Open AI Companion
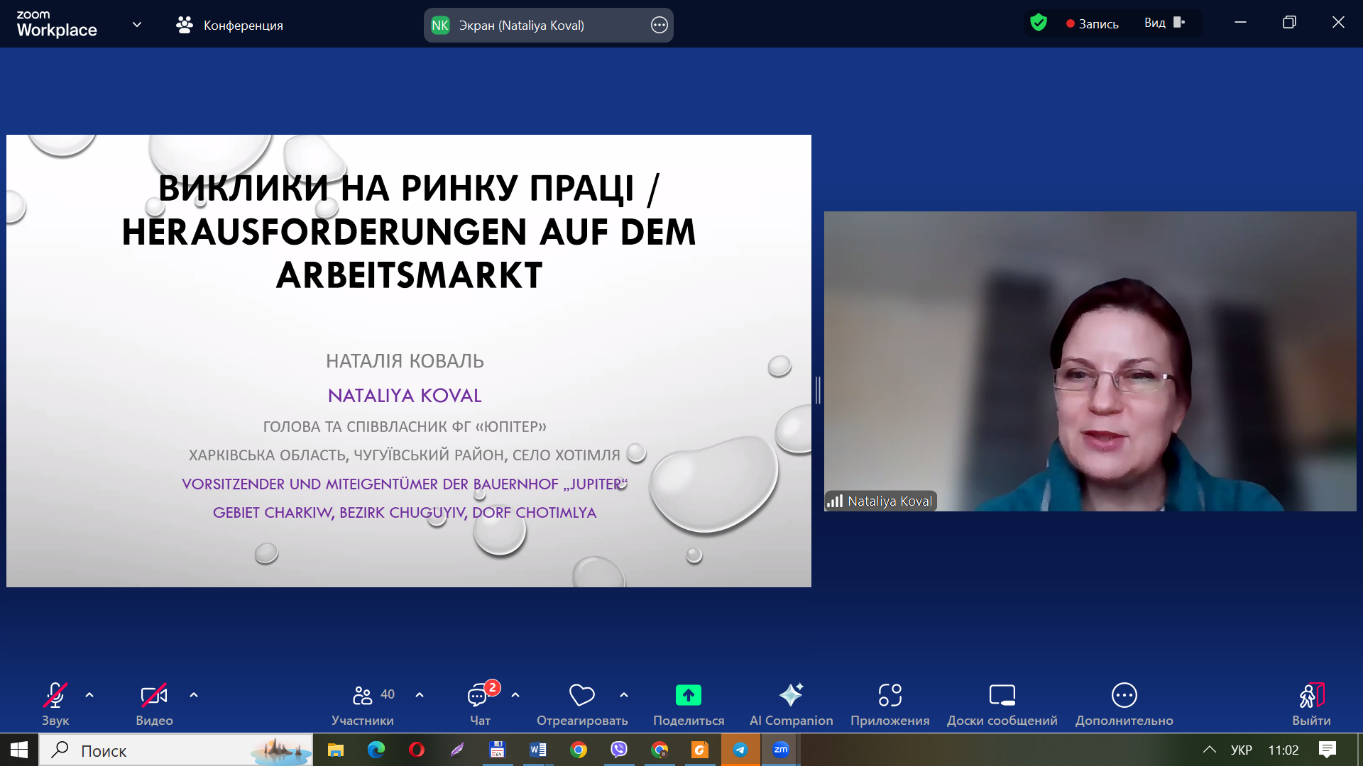 (791, 703)
